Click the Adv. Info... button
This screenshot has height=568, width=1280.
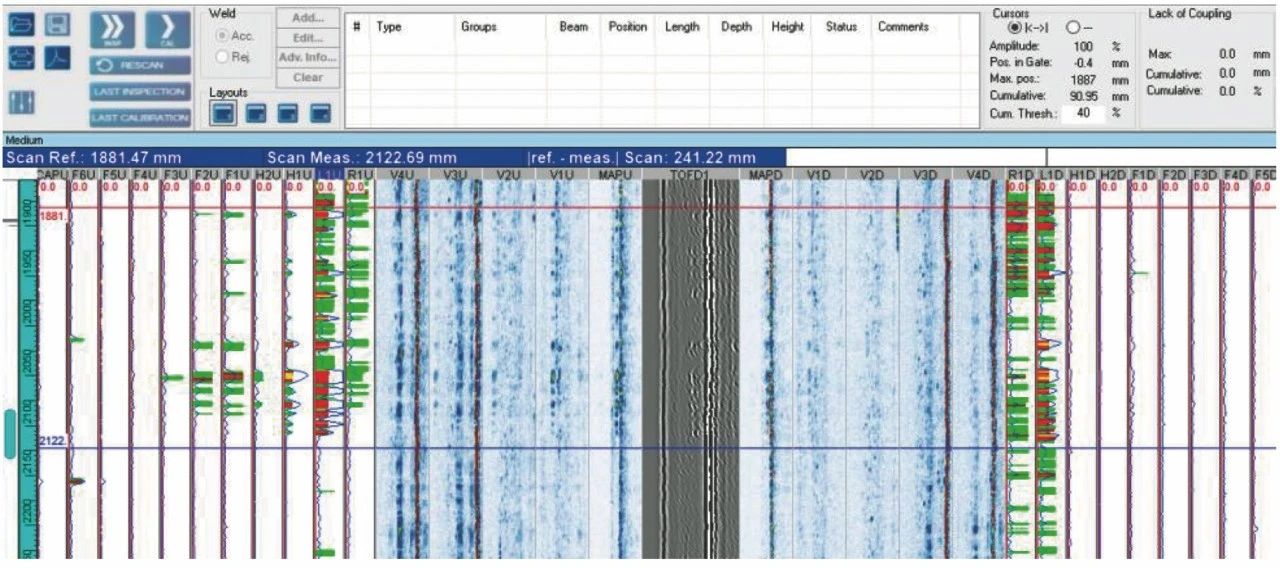(x=307, y=57)
